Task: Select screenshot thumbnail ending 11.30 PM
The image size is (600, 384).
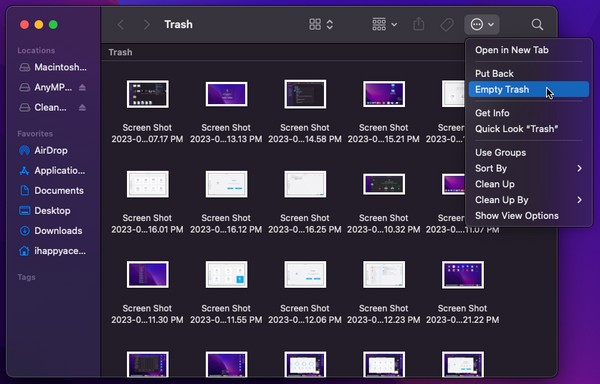Action: point(147,275)
